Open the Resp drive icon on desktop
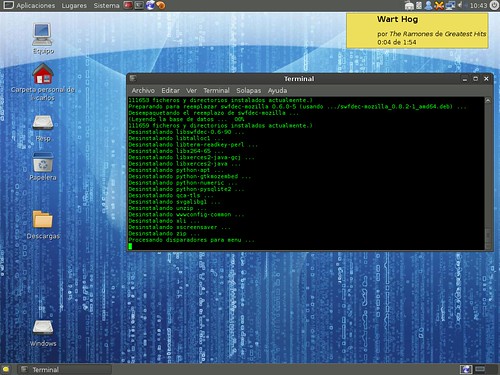The width and height of the screenshot is (500, 375). (x=43, y=123)
